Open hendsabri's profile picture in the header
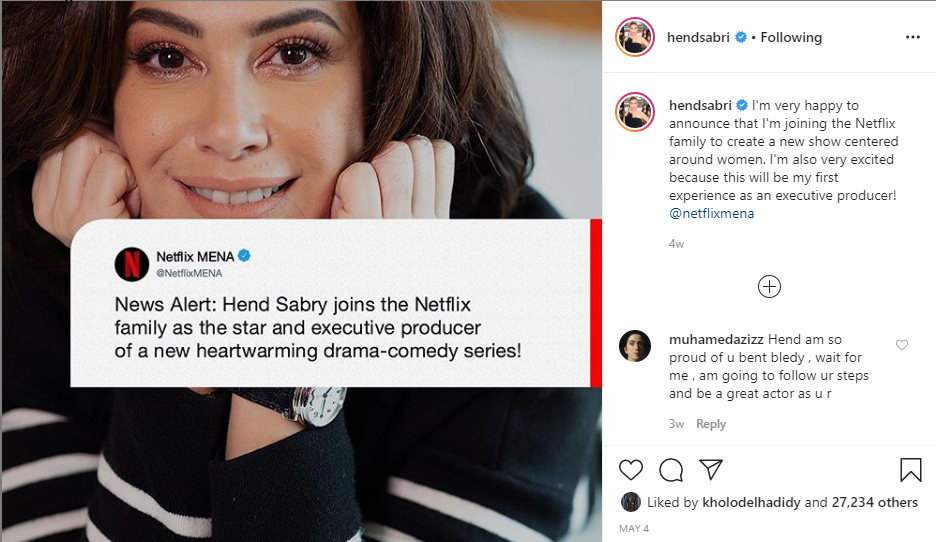 (636, 37)
